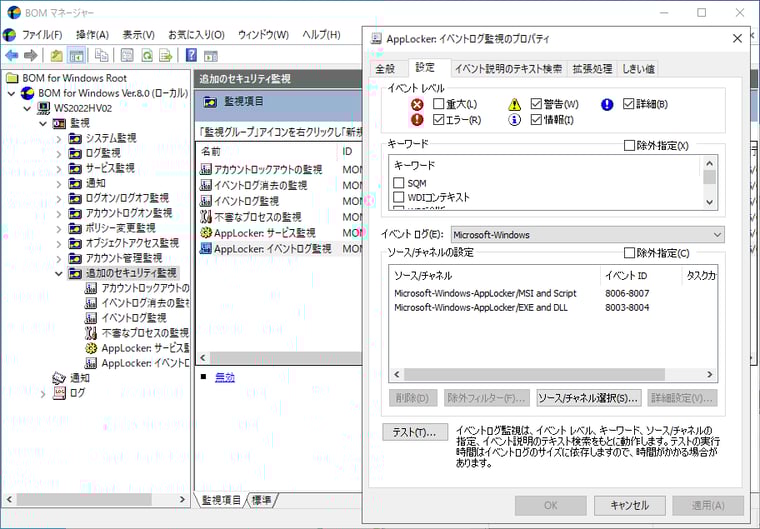Click the キャンセル button
760x529 pixels.
[x=629, y=505]
